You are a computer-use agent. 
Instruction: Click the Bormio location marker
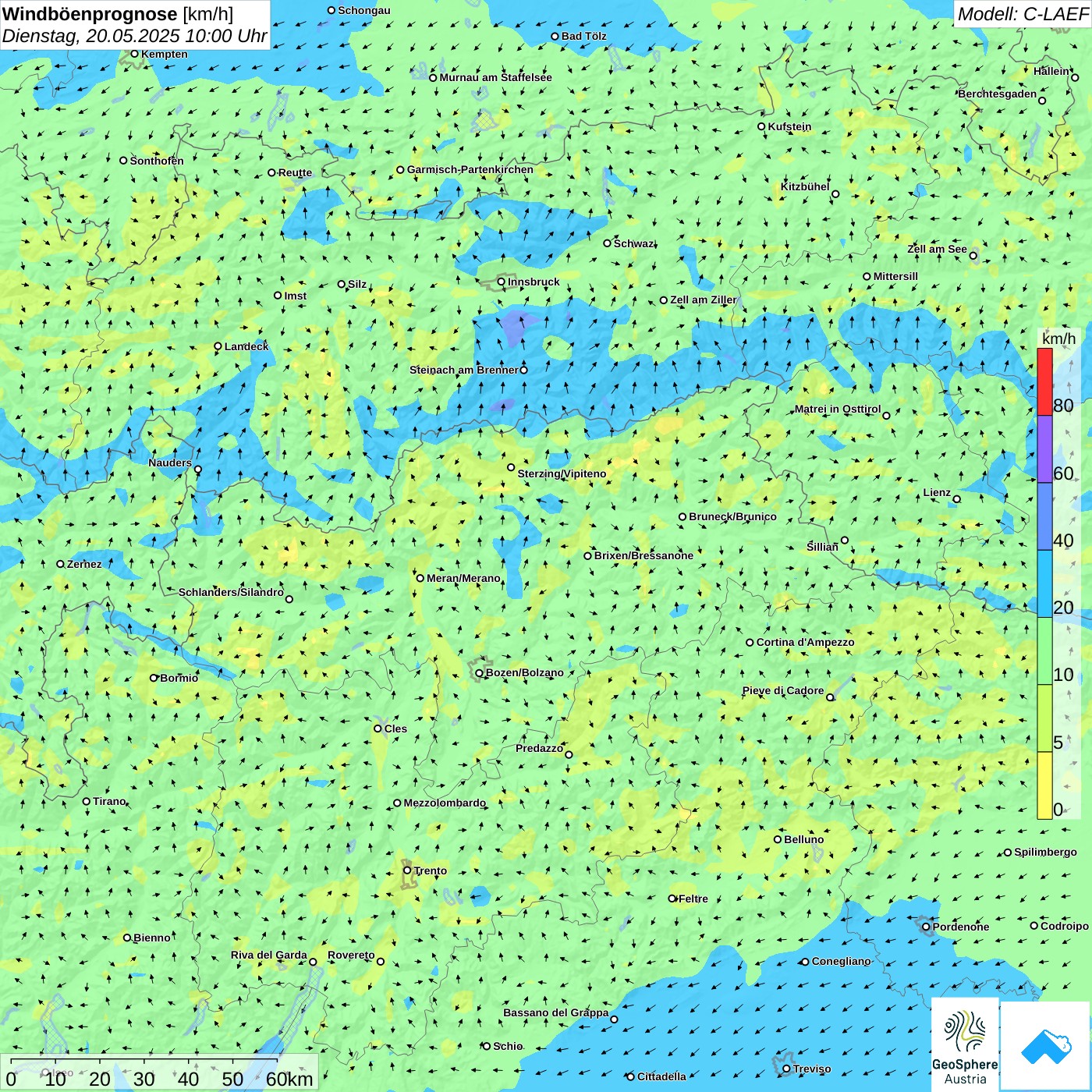(x=154, y=678)
